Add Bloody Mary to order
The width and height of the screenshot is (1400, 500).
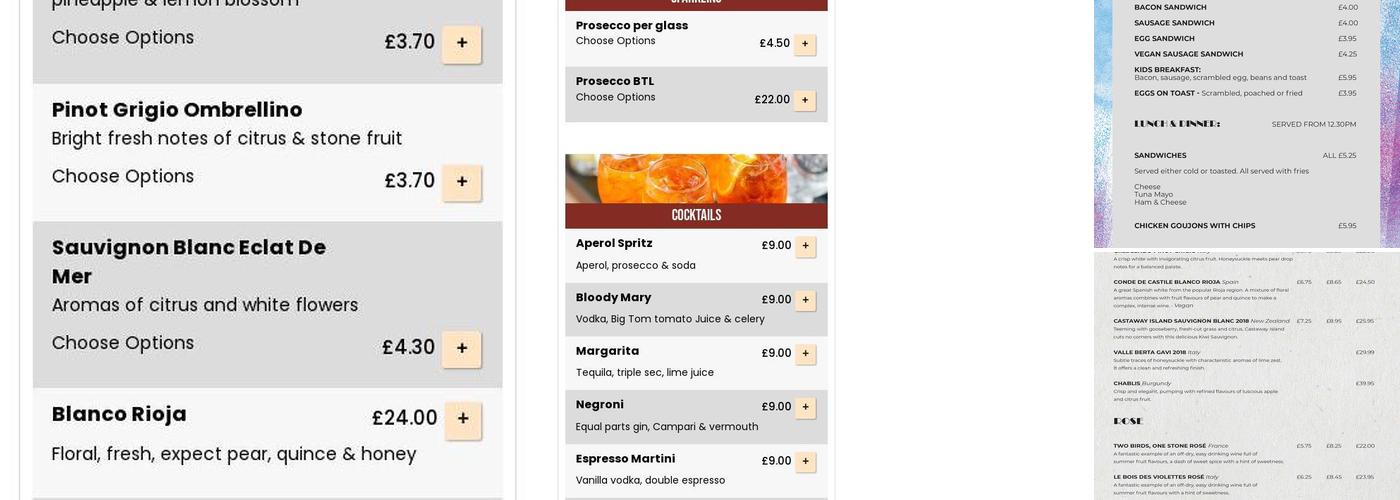[805, 300]
